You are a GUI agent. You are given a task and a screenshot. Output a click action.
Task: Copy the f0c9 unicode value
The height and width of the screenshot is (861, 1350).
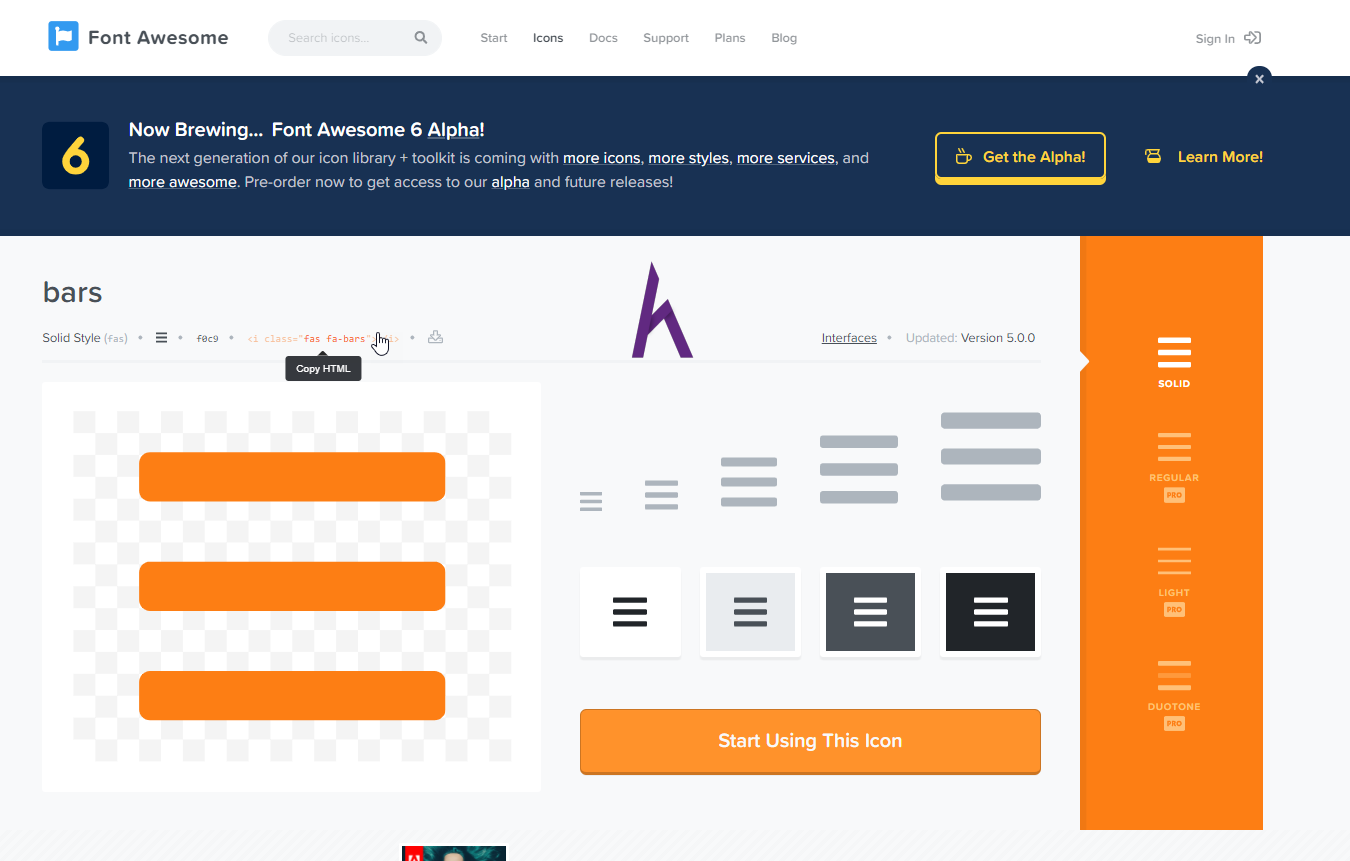[x=207, y=339]
